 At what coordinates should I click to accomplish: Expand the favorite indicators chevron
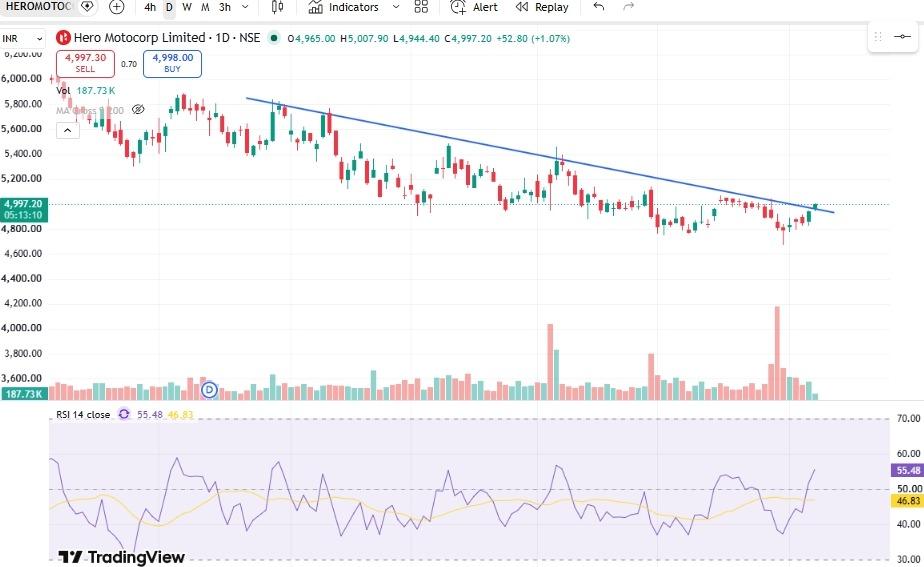396,7
